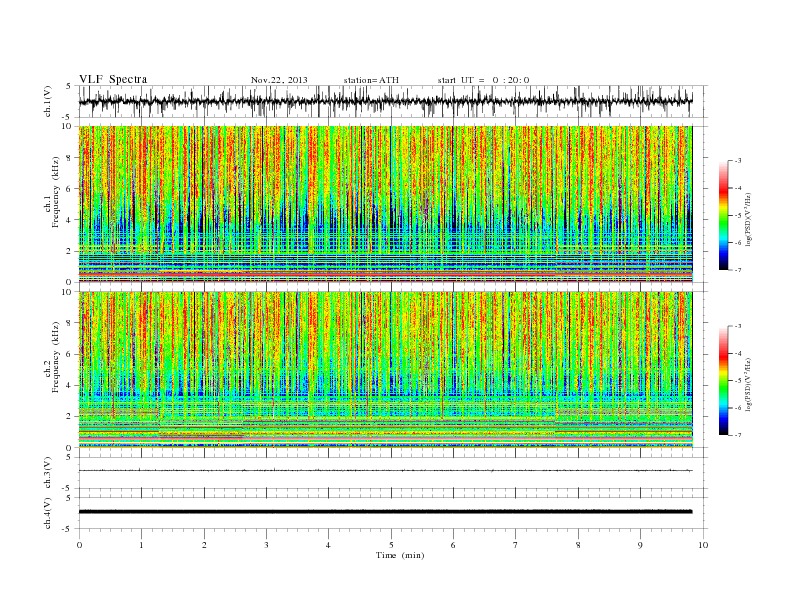Click inside the ch.2 frequency spectrogram
This screenshot has width=792, height=612.
385,370
